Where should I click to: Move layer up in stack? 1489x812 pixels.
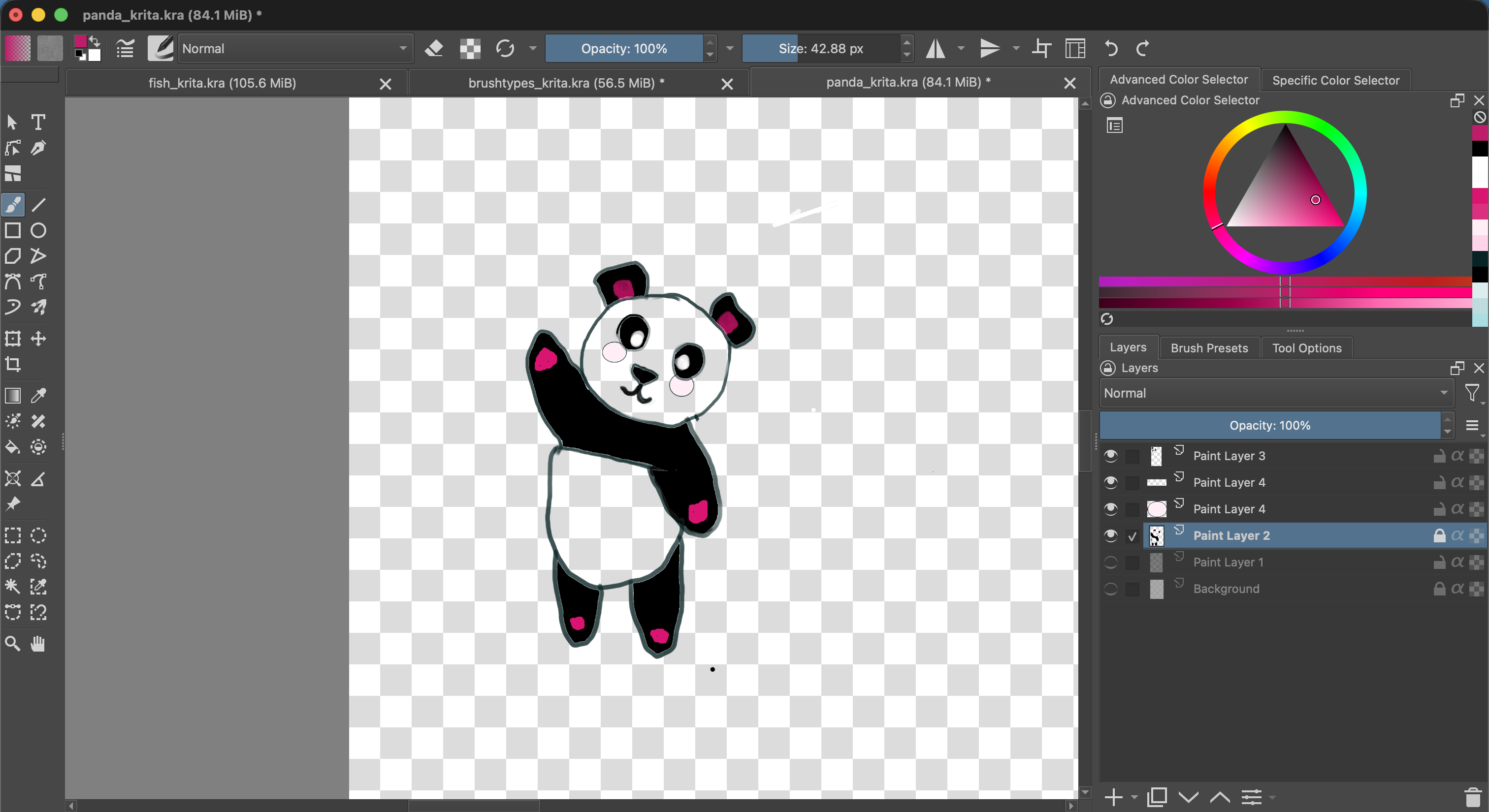1220,798
